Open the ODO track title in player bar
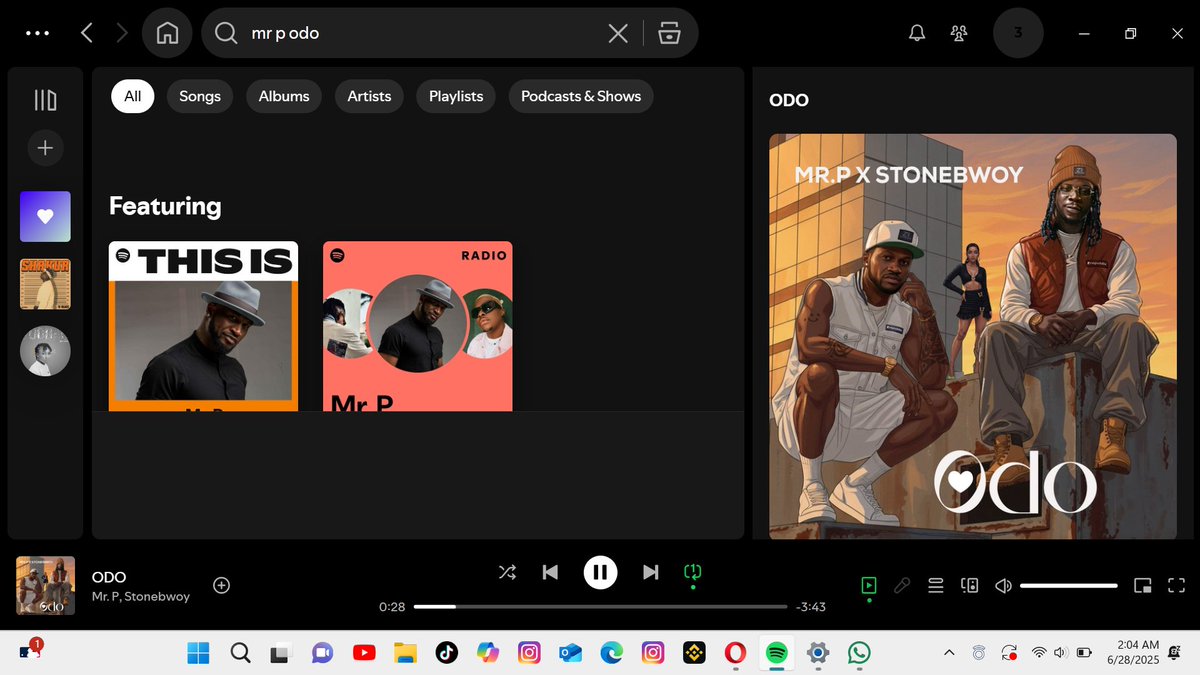The width and height of the screenshot is (1200, 675). [109, 577]
